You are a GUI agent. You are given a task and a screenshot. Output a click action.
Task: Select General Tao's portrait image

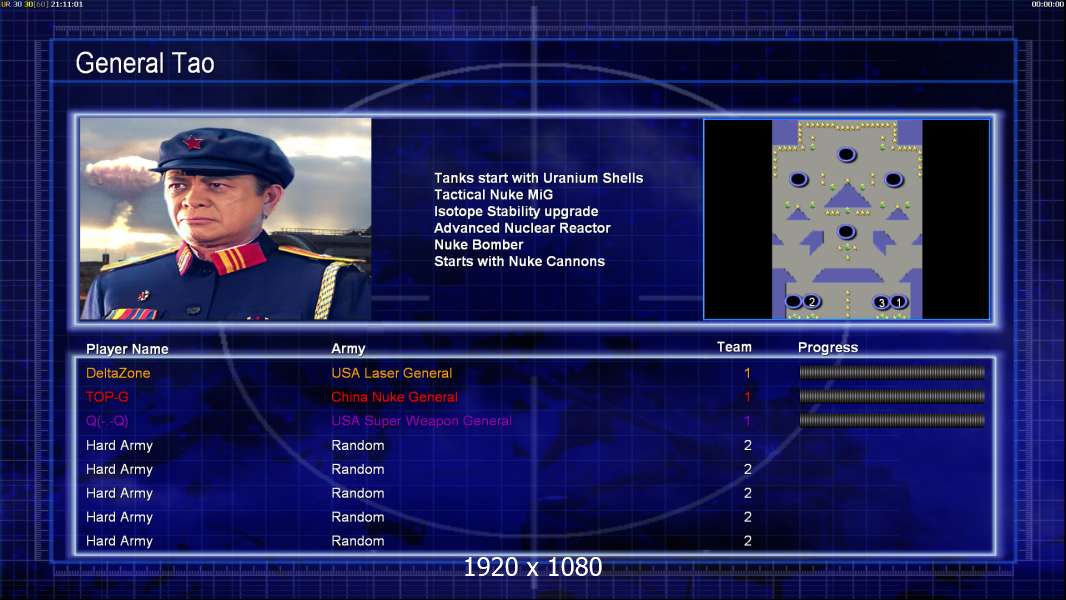(226, 219)
